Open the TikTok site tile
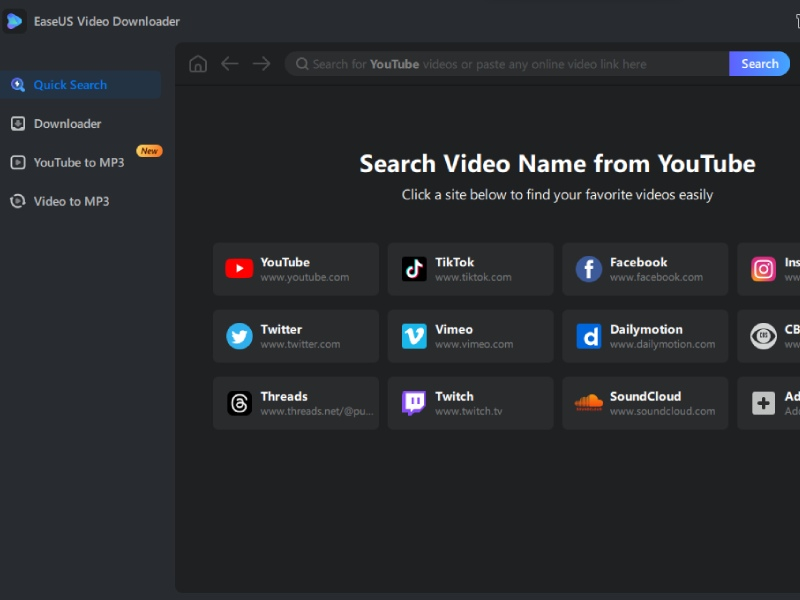This screenshot has height=600, width=800. pos(470,269)
